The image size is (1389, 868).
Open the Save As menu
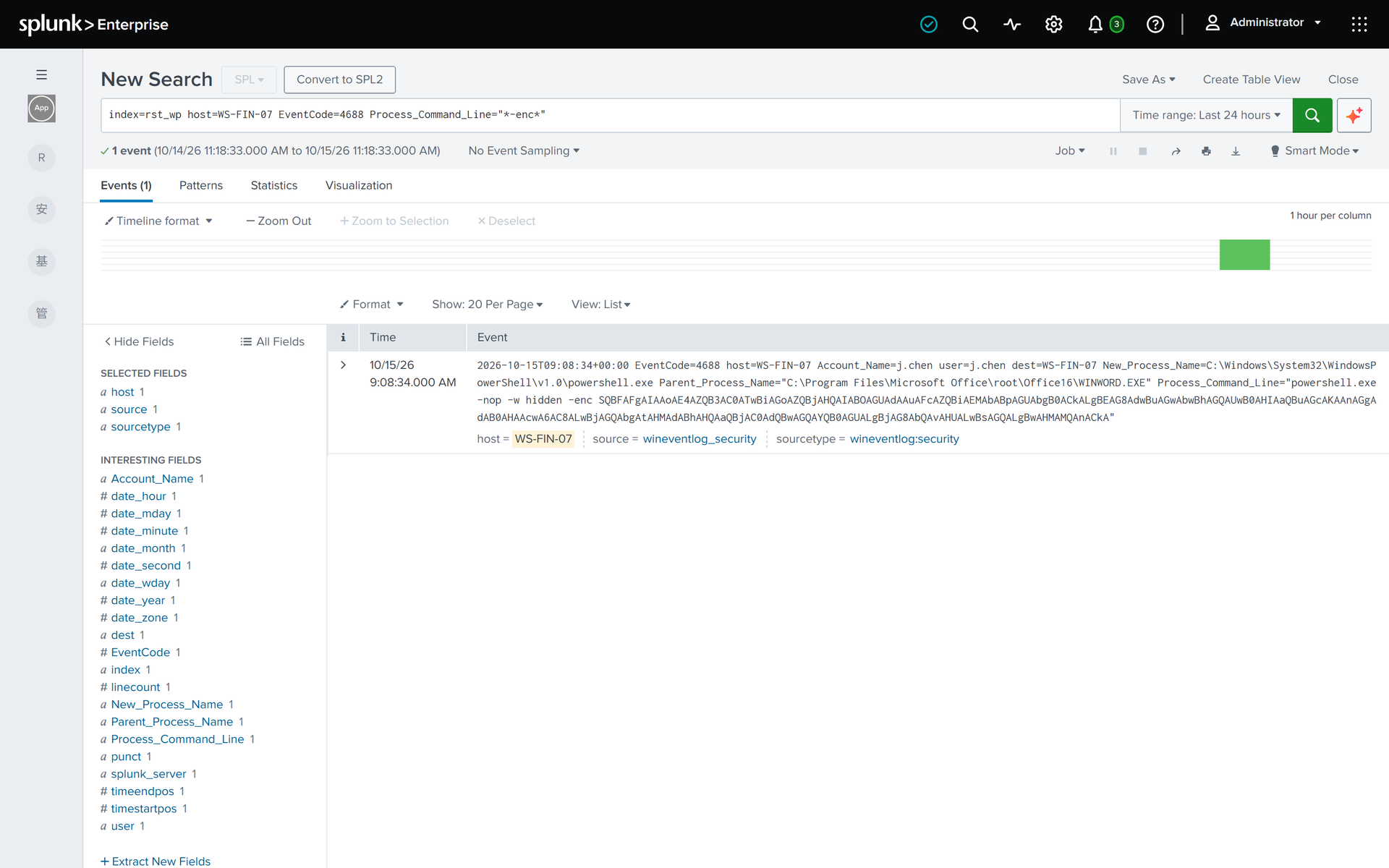click(x=1148, y=80)
